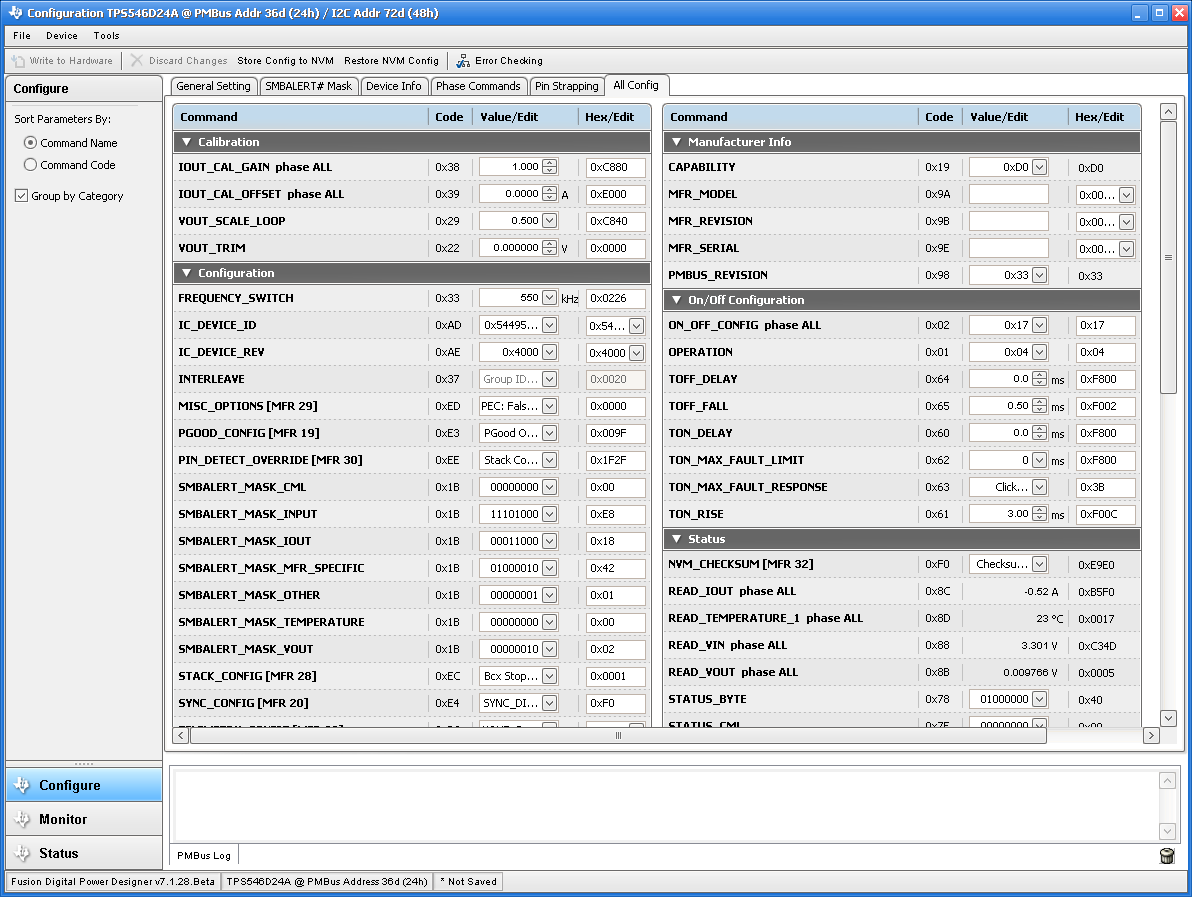Switch to the Pin Strapping tab
Image resolution: width=1192 pixels, height=897 pixels.
click(566, 86)
